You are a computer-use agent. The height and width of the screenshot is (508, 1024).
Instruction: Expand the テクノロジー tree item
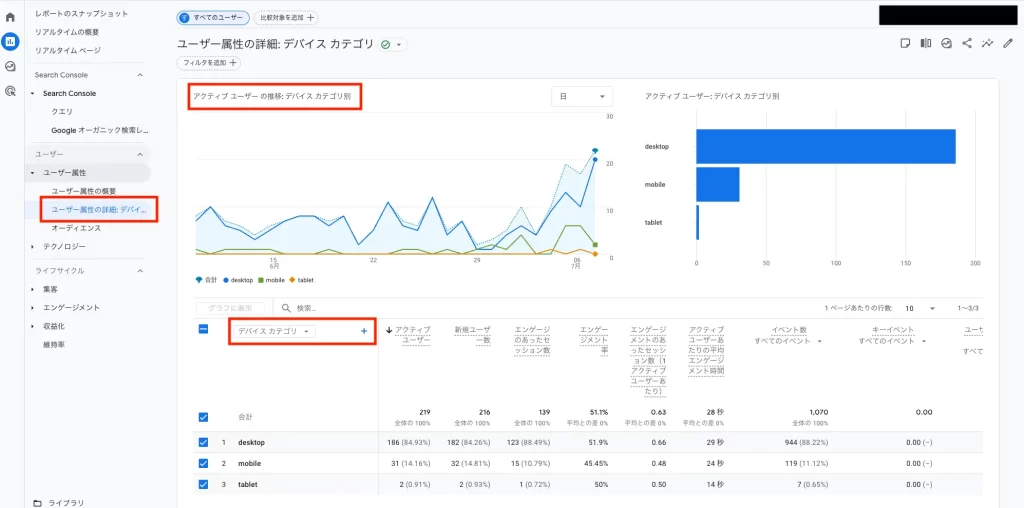point(33,247)
